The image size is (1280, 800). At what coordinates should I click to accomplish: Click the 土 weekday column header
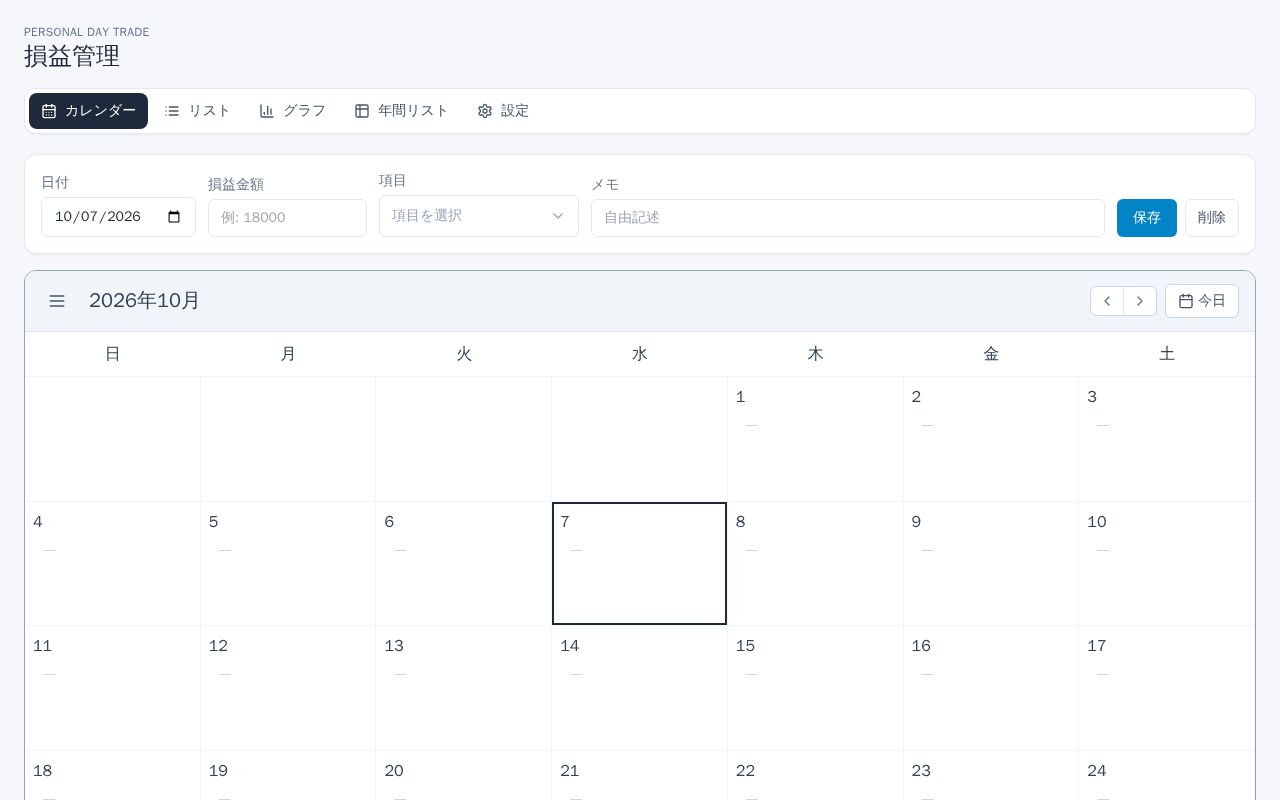pyautogui.click(x=1167, y=354)
